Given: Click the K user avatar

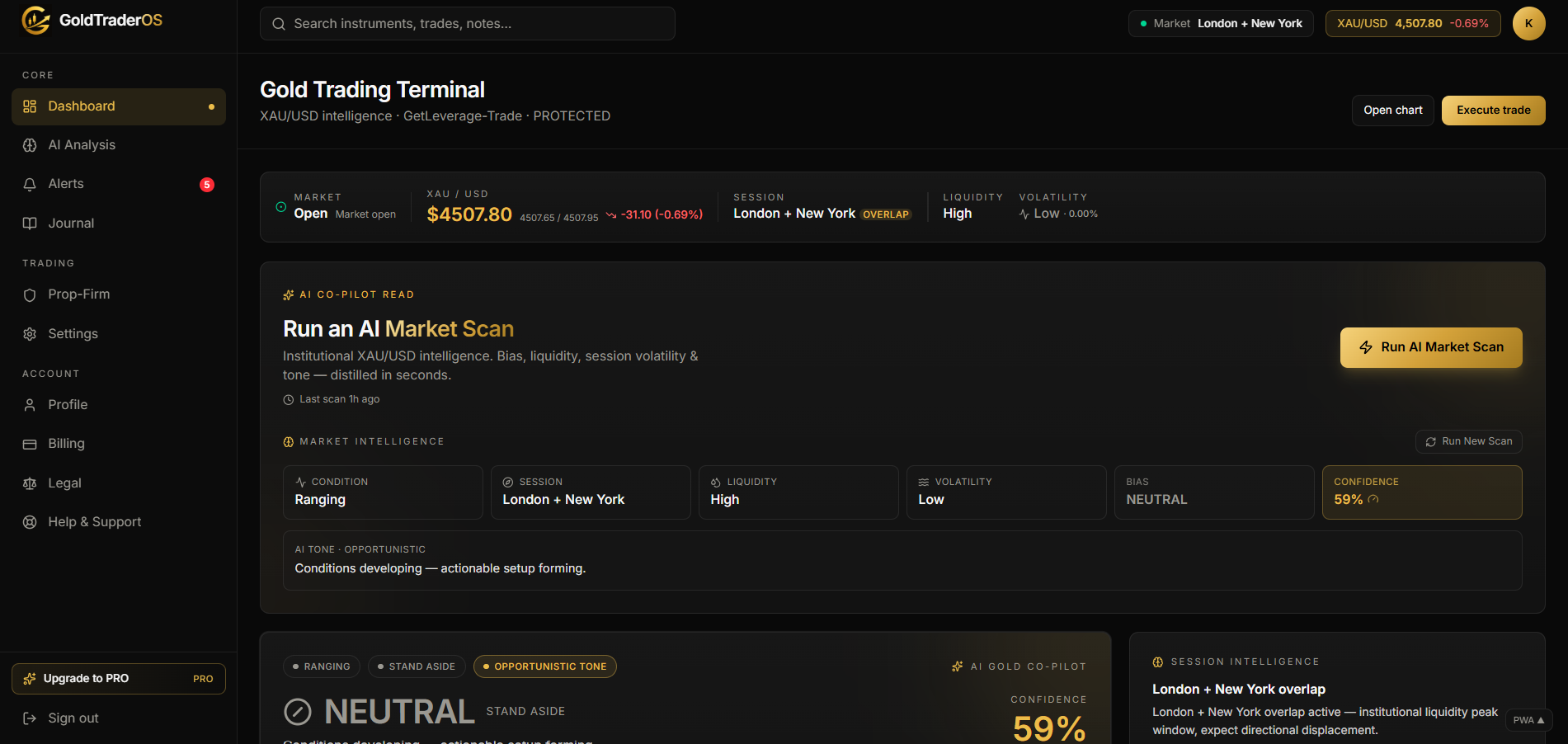Looking at the screenshot, I should pos(1528,23).
